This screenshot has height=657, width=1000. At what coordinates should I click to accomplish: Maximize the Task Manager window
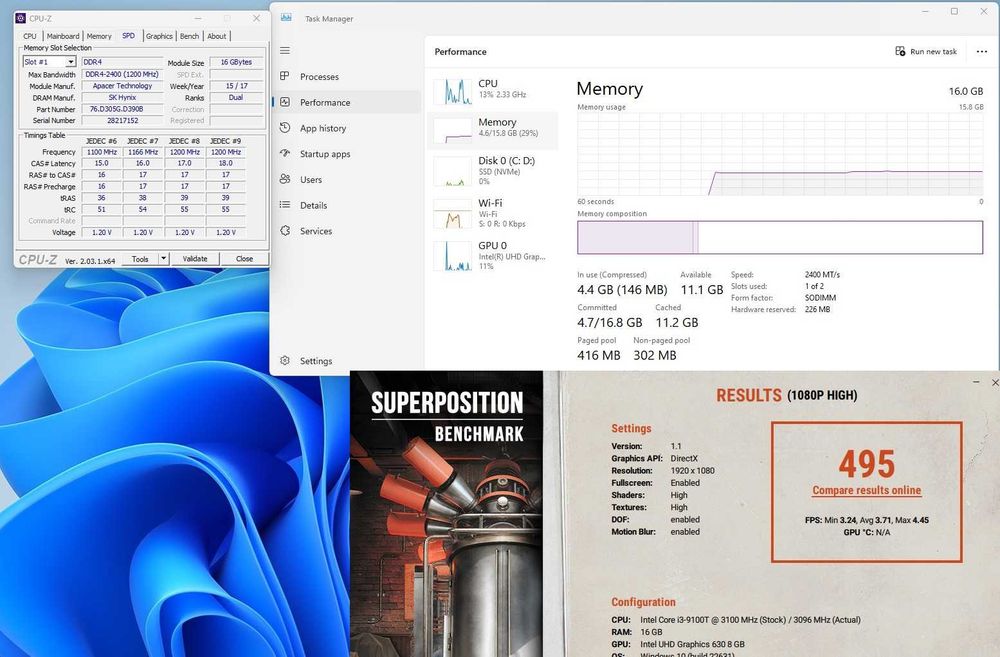954,11
